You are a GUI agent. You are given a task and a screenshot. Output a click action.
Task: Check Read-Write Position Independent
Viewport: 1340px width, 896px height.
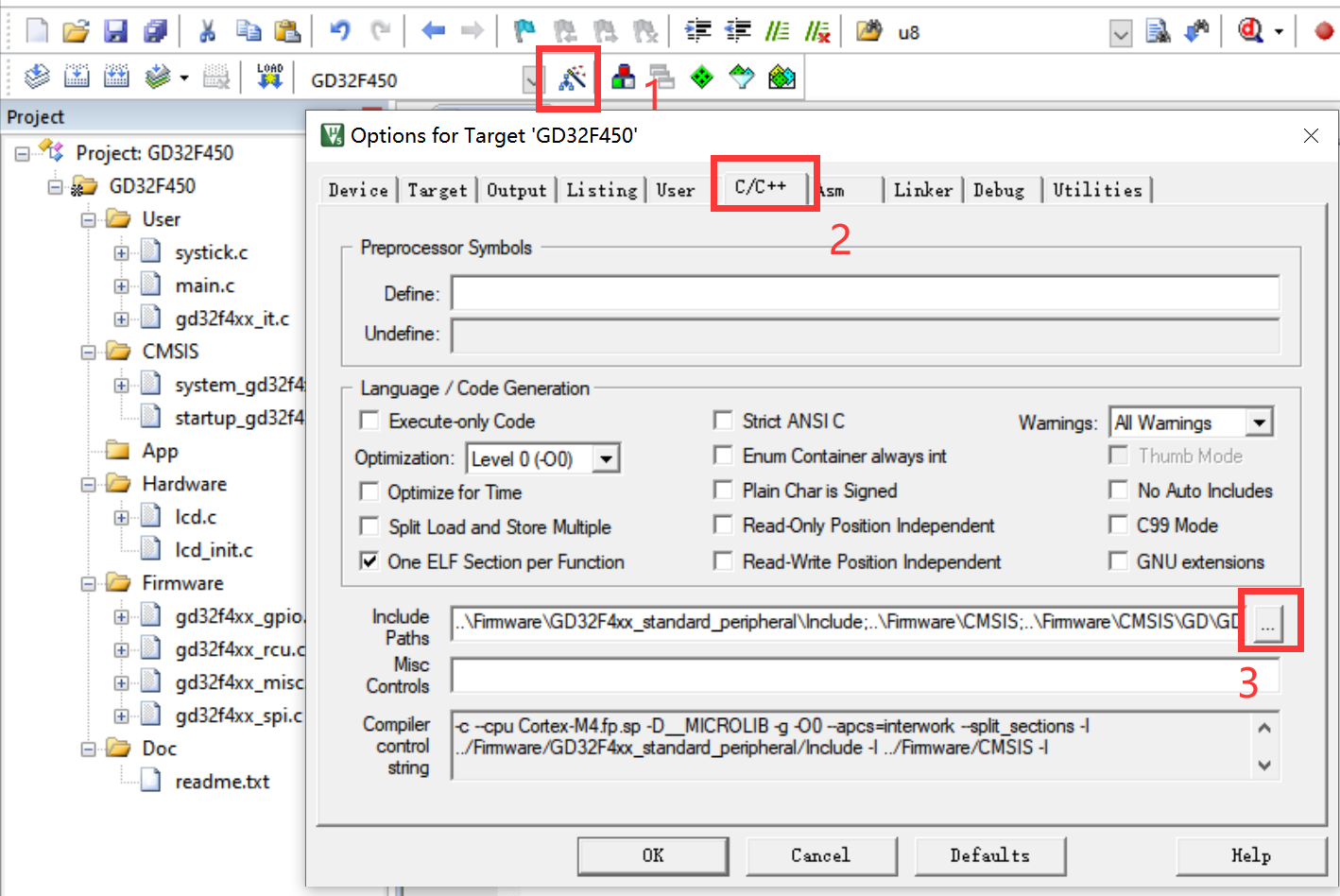tap(723, 561)
